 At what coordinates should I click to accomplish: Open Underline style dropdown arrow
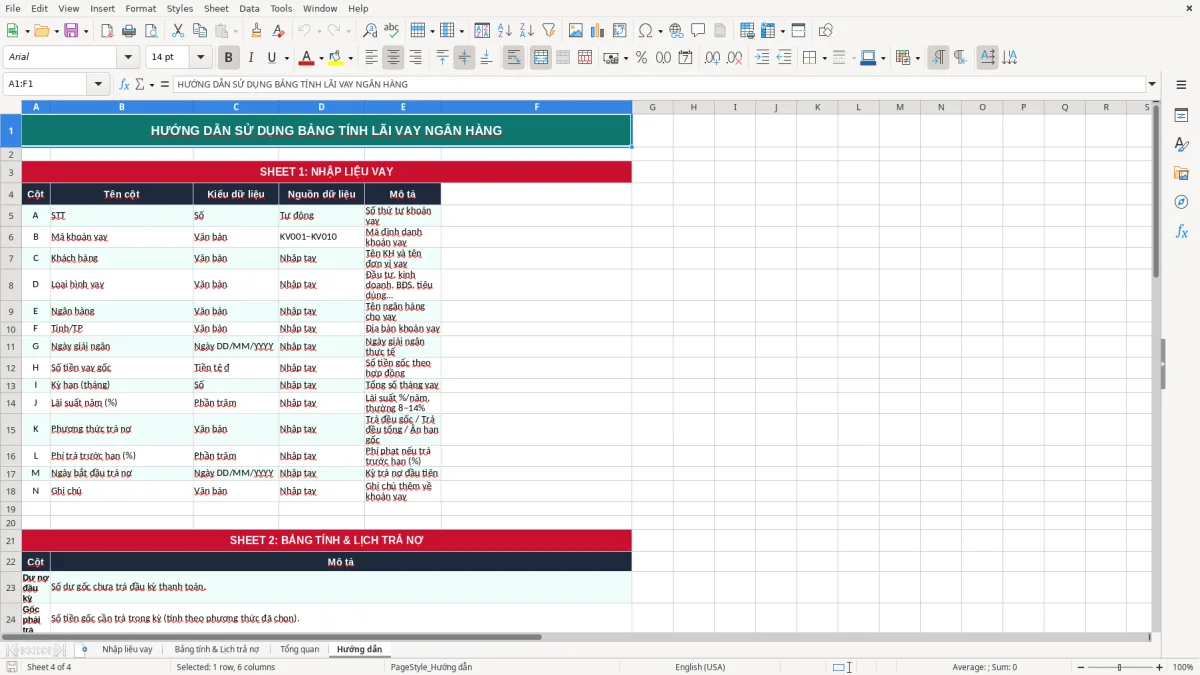287,58
